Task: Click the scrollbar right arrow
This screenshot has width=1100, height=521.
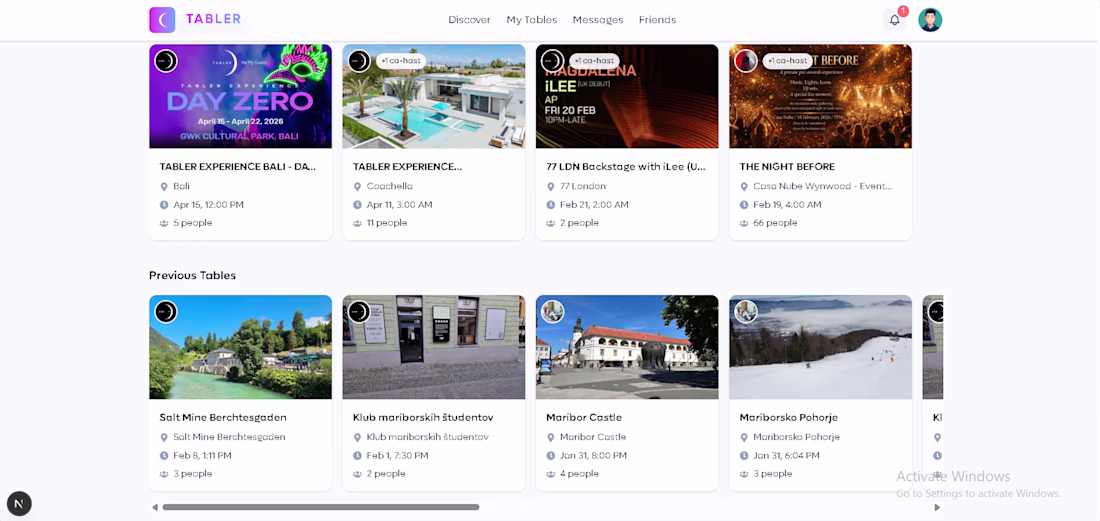Action: 937,507
